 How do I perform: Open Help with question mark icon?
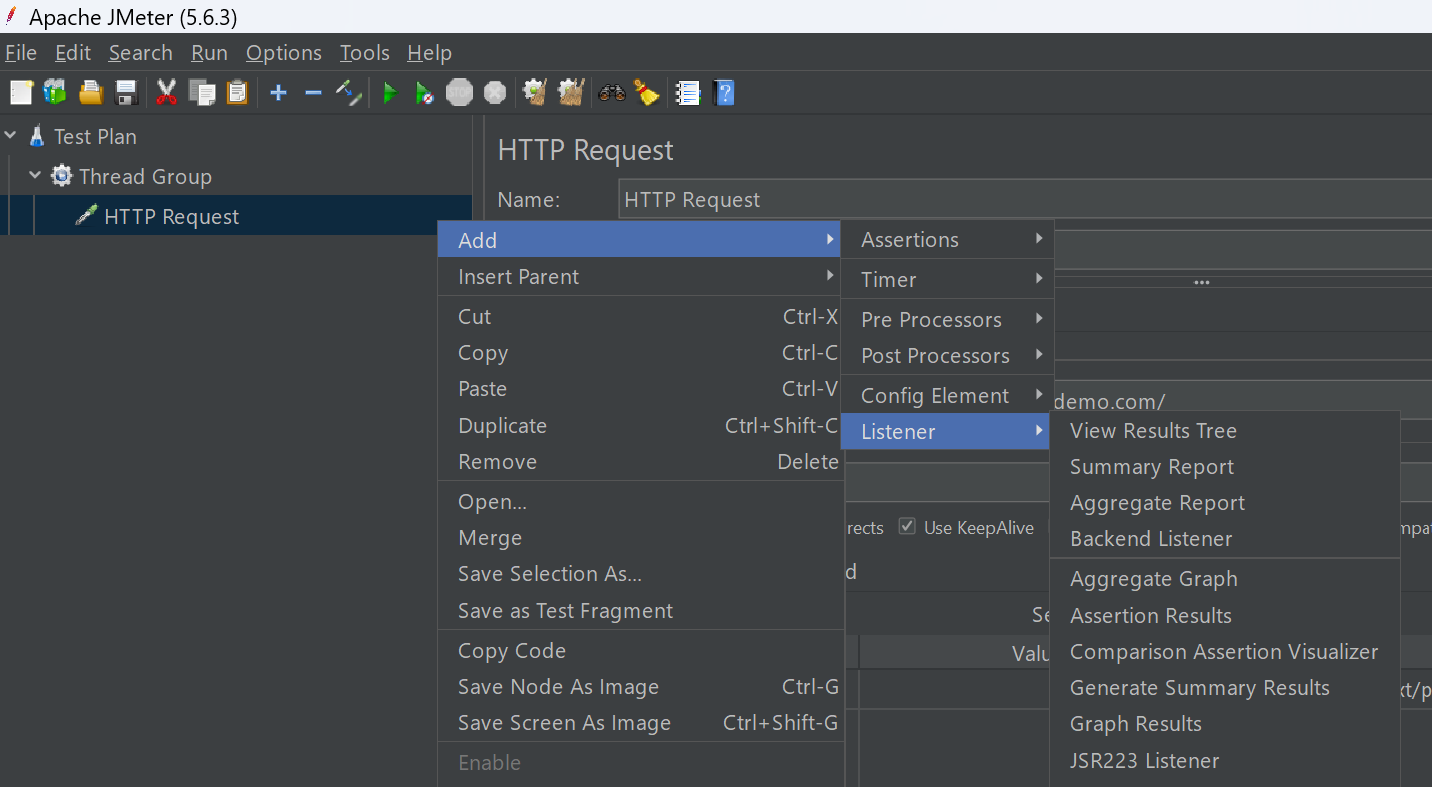point(725,93)
